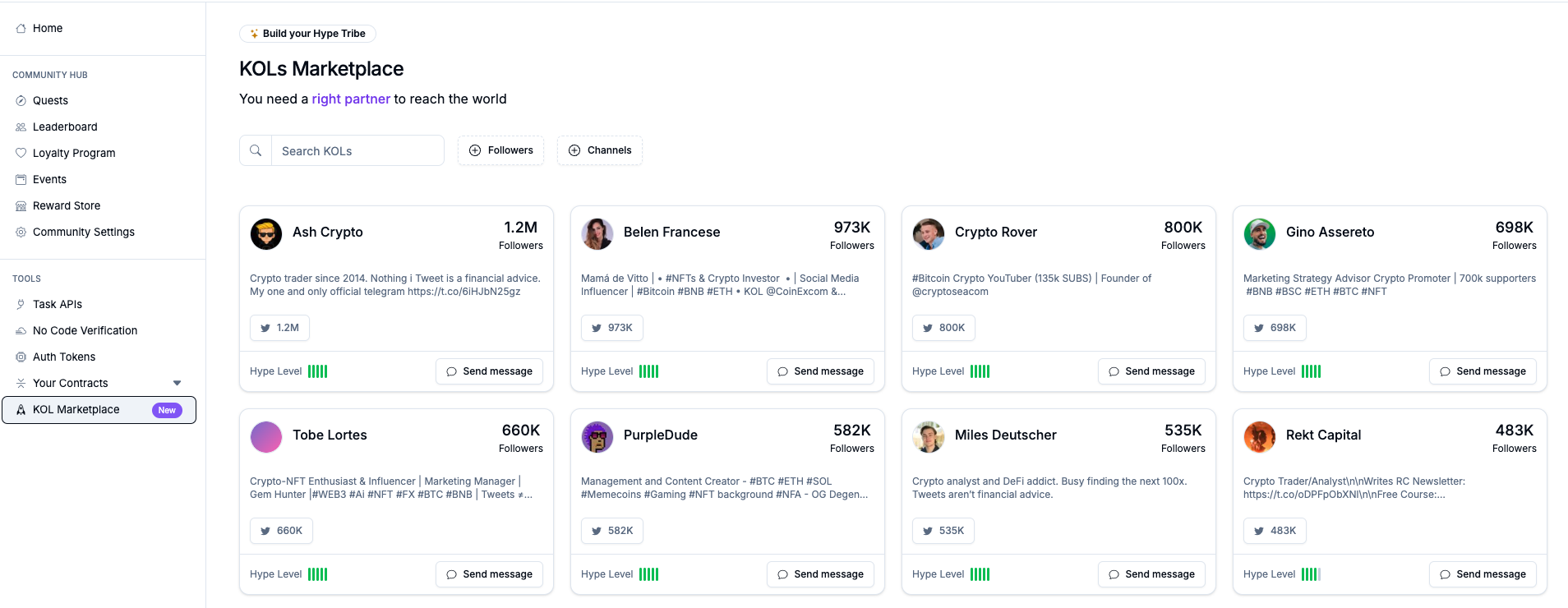Select KOL Marketplace in the sidebar
This screenshot has width=1568, height=608.
pos(76,409)
